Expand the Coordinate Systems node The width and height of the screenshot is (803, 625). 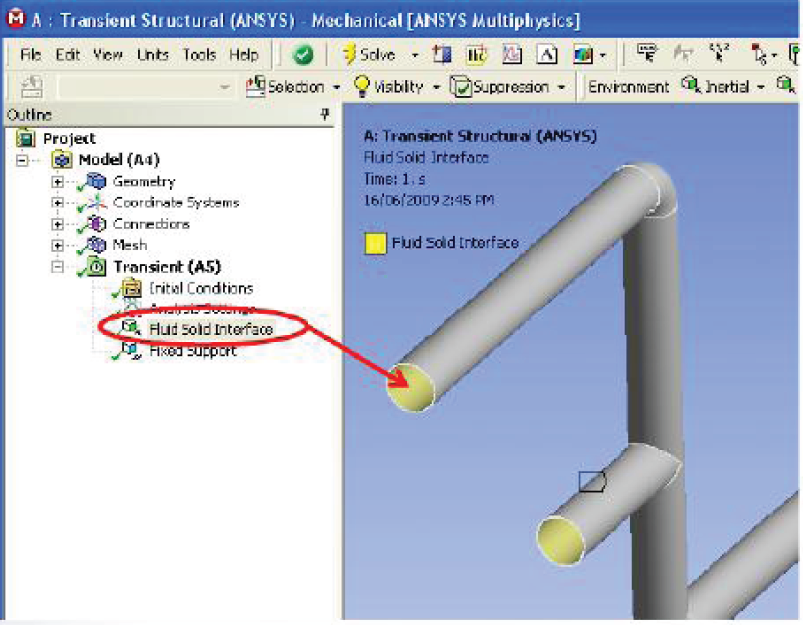57,203
